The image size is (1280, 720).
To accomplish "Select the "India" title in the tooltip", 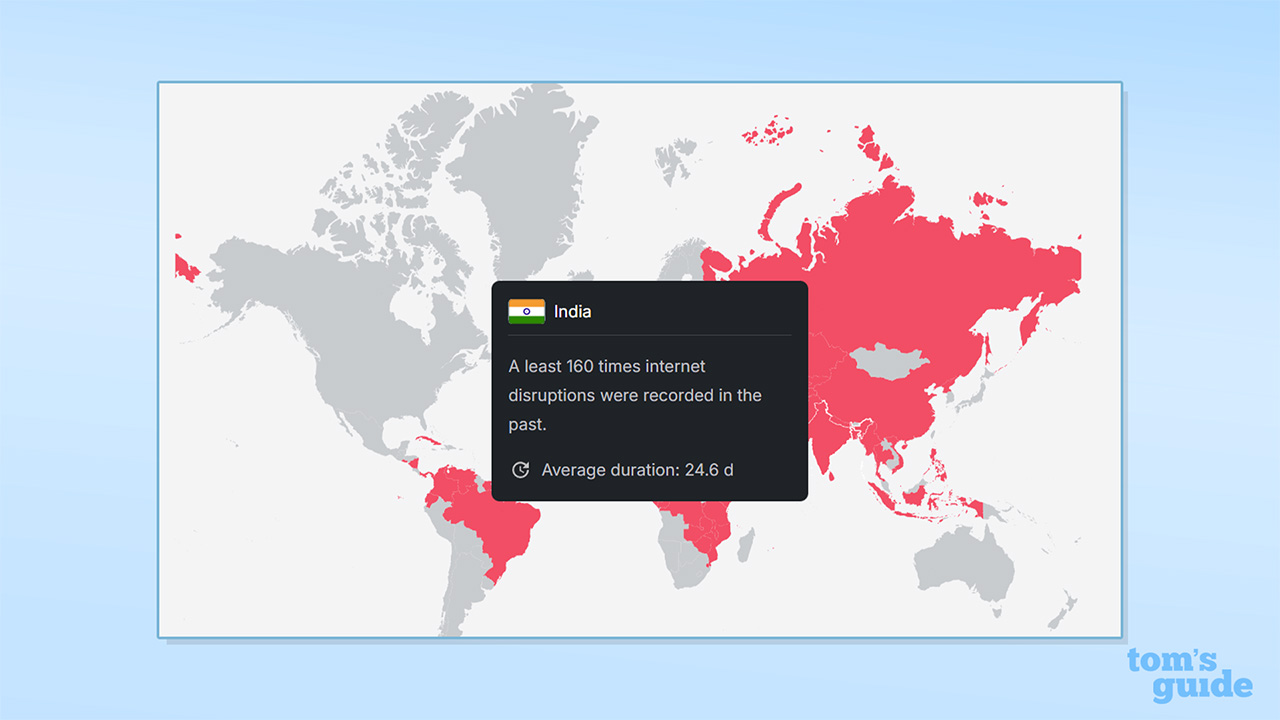I will pyautogui.click(x=572, y=312).
